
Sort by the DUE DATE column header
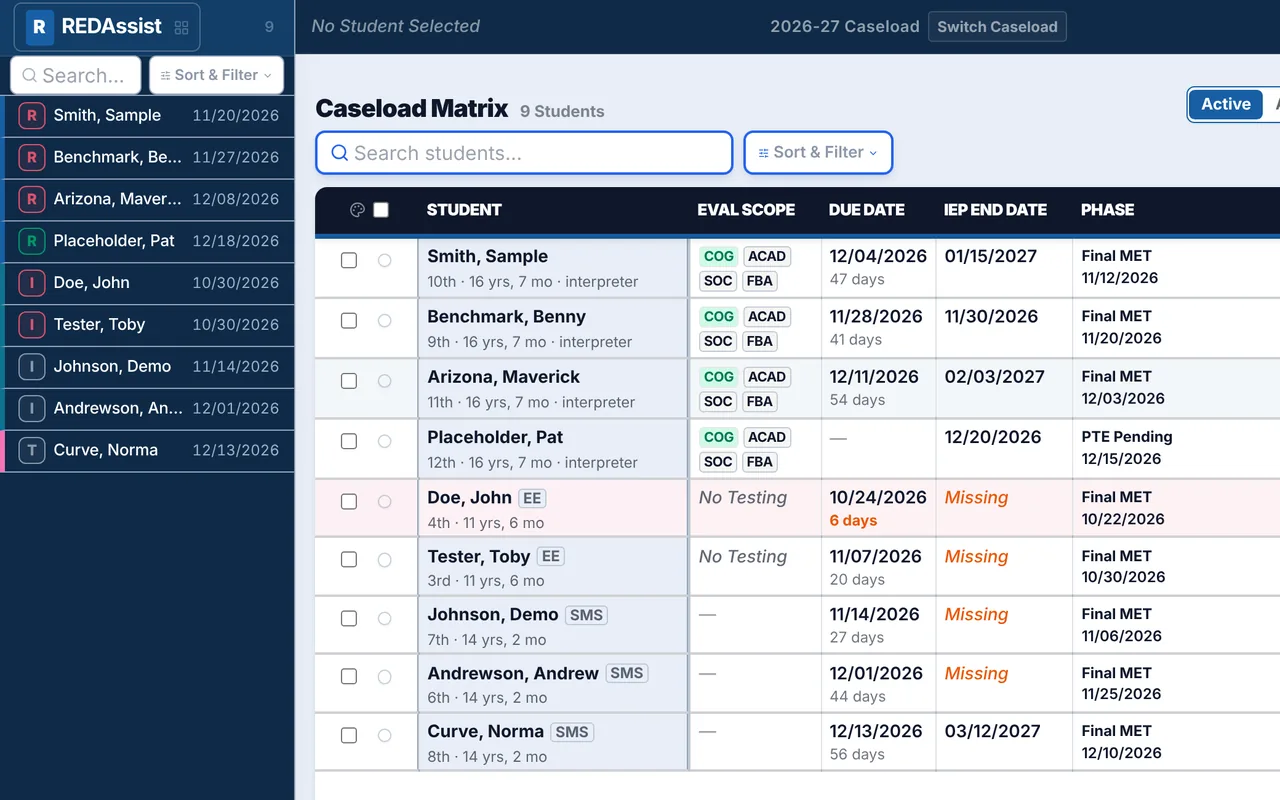point(867,210)
